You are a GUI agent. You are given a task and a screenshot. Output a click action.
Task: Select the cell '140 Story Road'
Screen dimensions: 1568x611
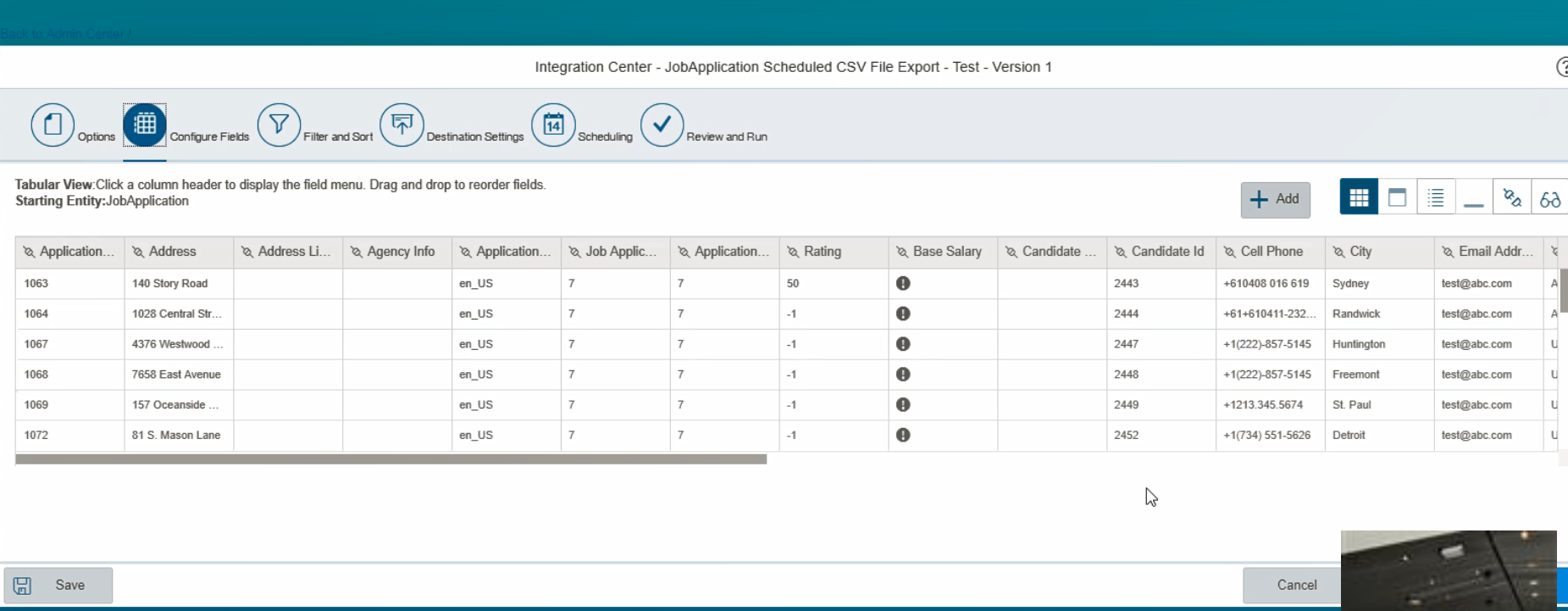[x=180, y=283]
